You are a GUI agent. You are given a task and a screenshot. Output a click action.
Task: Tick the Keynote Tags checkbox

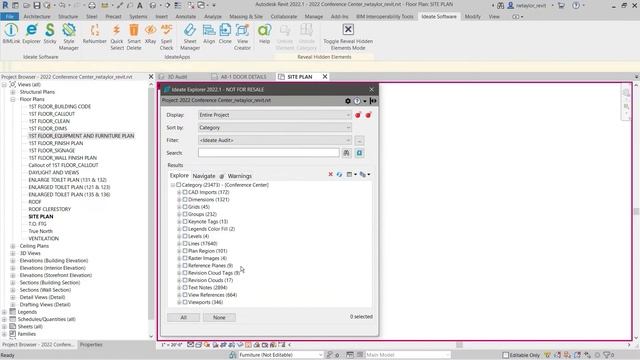click(185, 222)
